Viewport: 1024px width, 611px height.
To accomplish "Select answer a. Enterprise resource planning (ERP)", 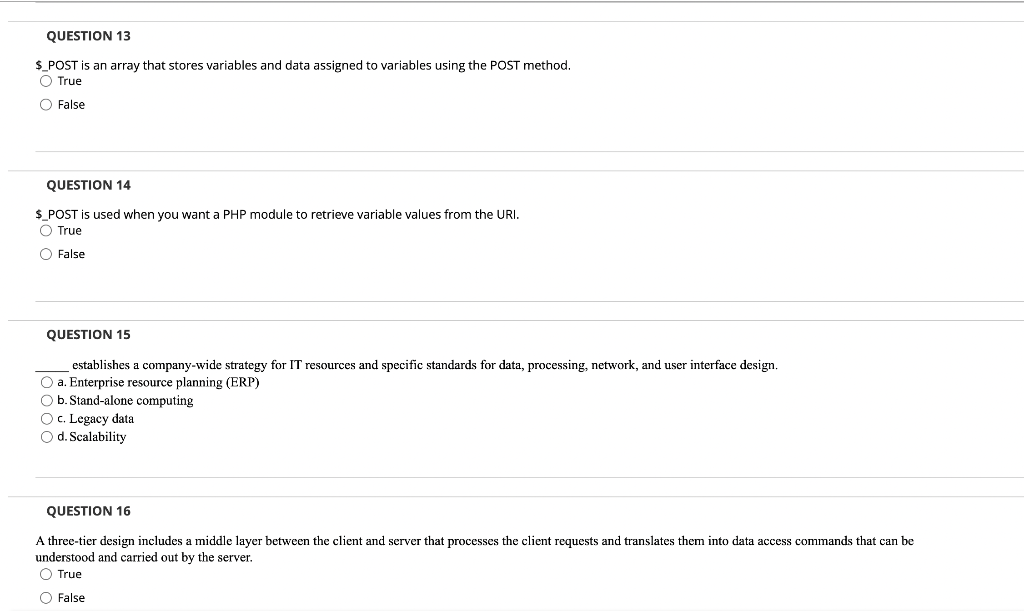I will coord(45,382).
